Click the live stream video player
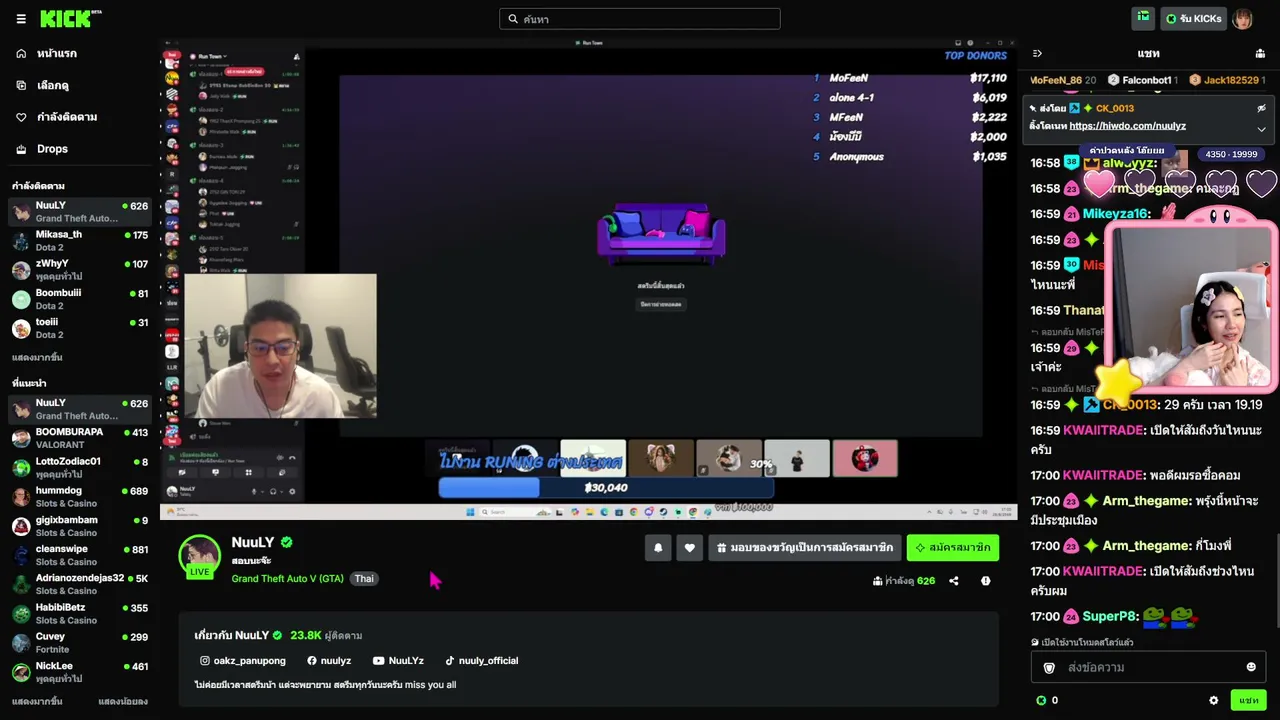Image resolution: width=1280 pixels, height=720 pixels. click(589, 279)
